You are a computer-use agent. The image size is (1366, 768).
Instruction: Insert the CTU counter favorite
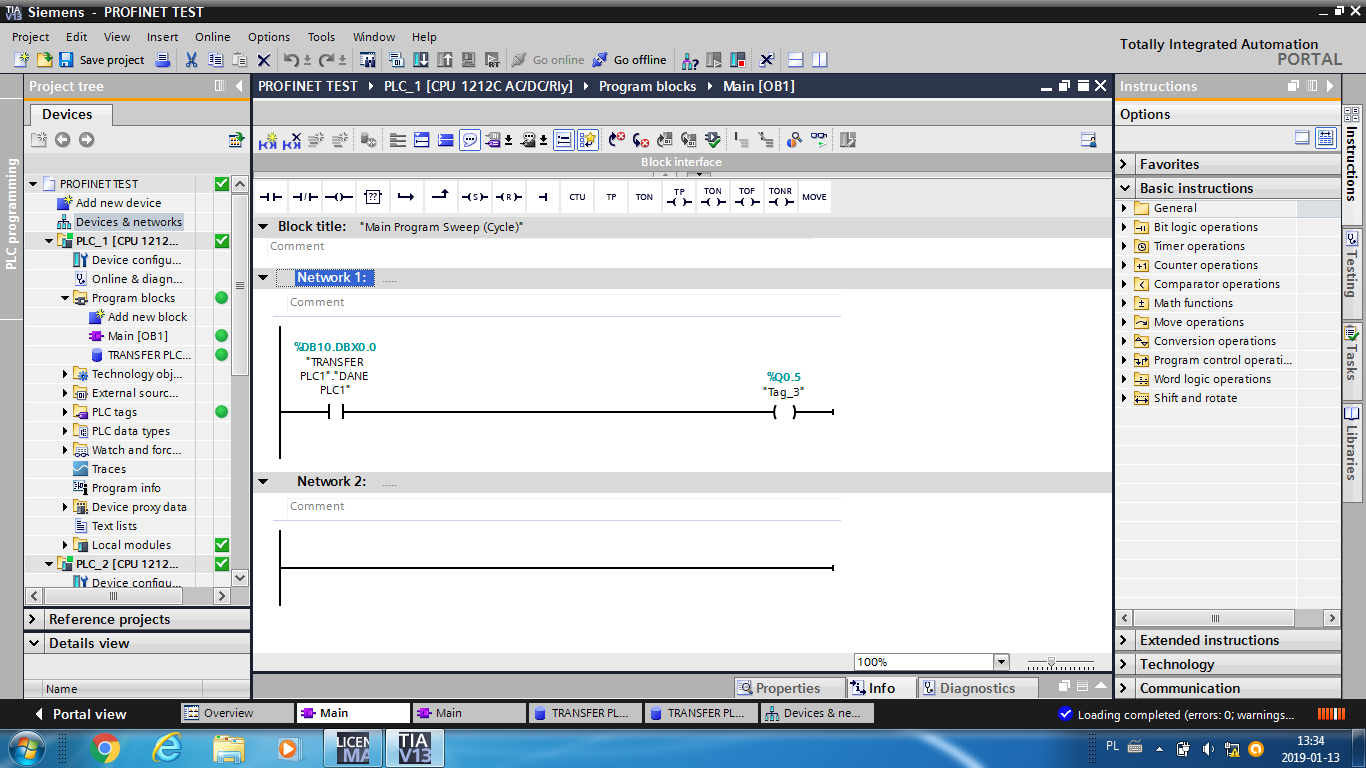577,197
